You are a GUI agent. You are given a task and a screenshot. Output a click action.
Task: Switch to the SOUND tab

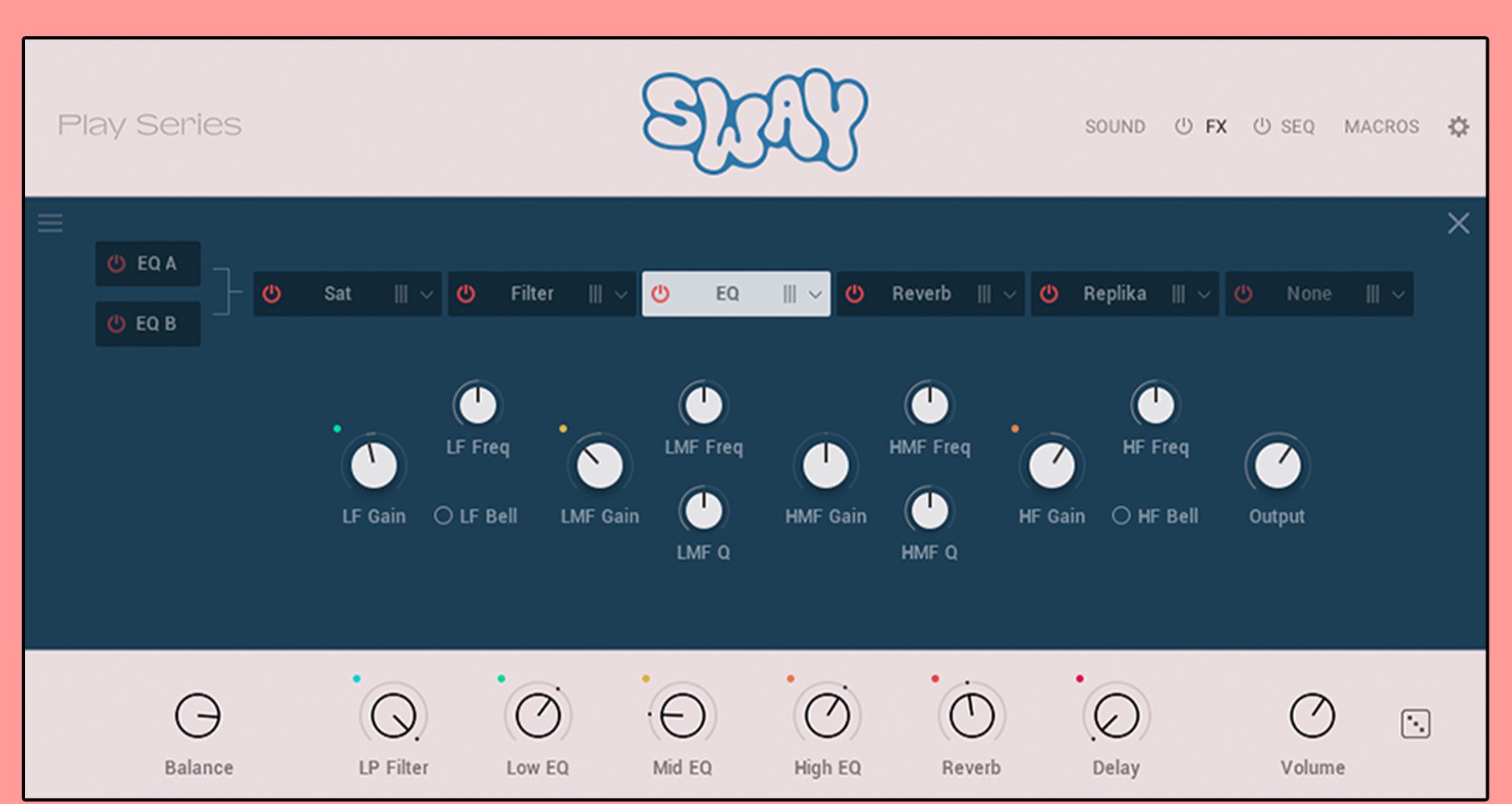coord(1115,127)
